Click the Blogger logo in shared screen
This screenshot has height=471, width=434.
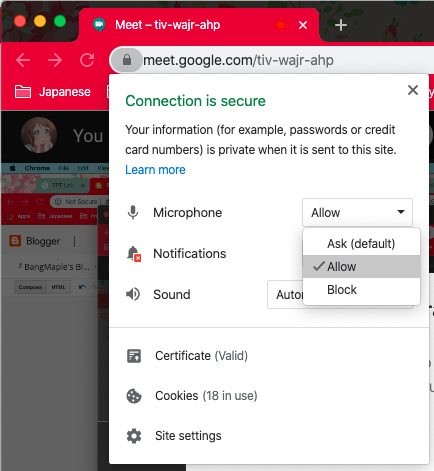click(x=15, y=241)
